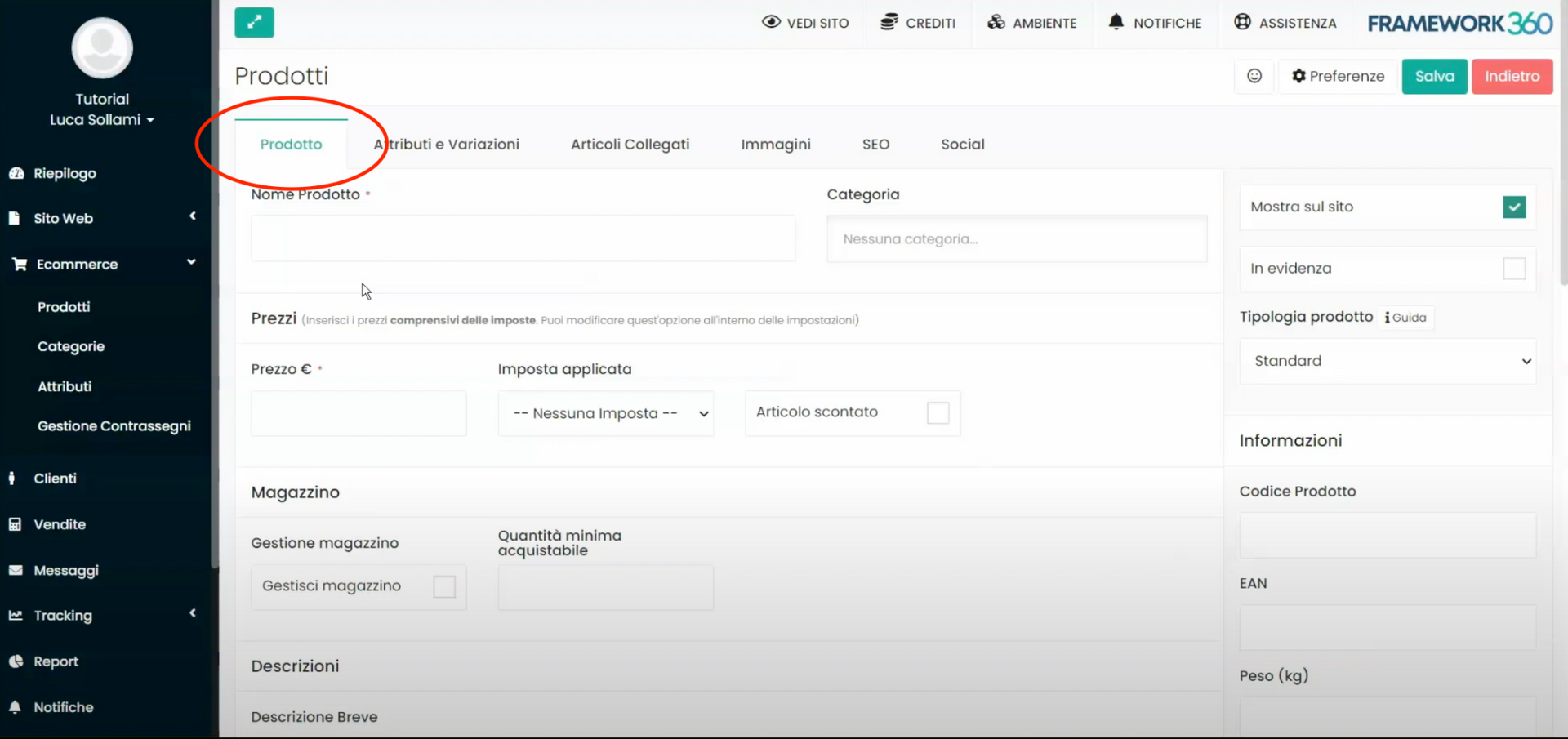Collapse the Ecommerce sidebar section

(x=192, y=263)
